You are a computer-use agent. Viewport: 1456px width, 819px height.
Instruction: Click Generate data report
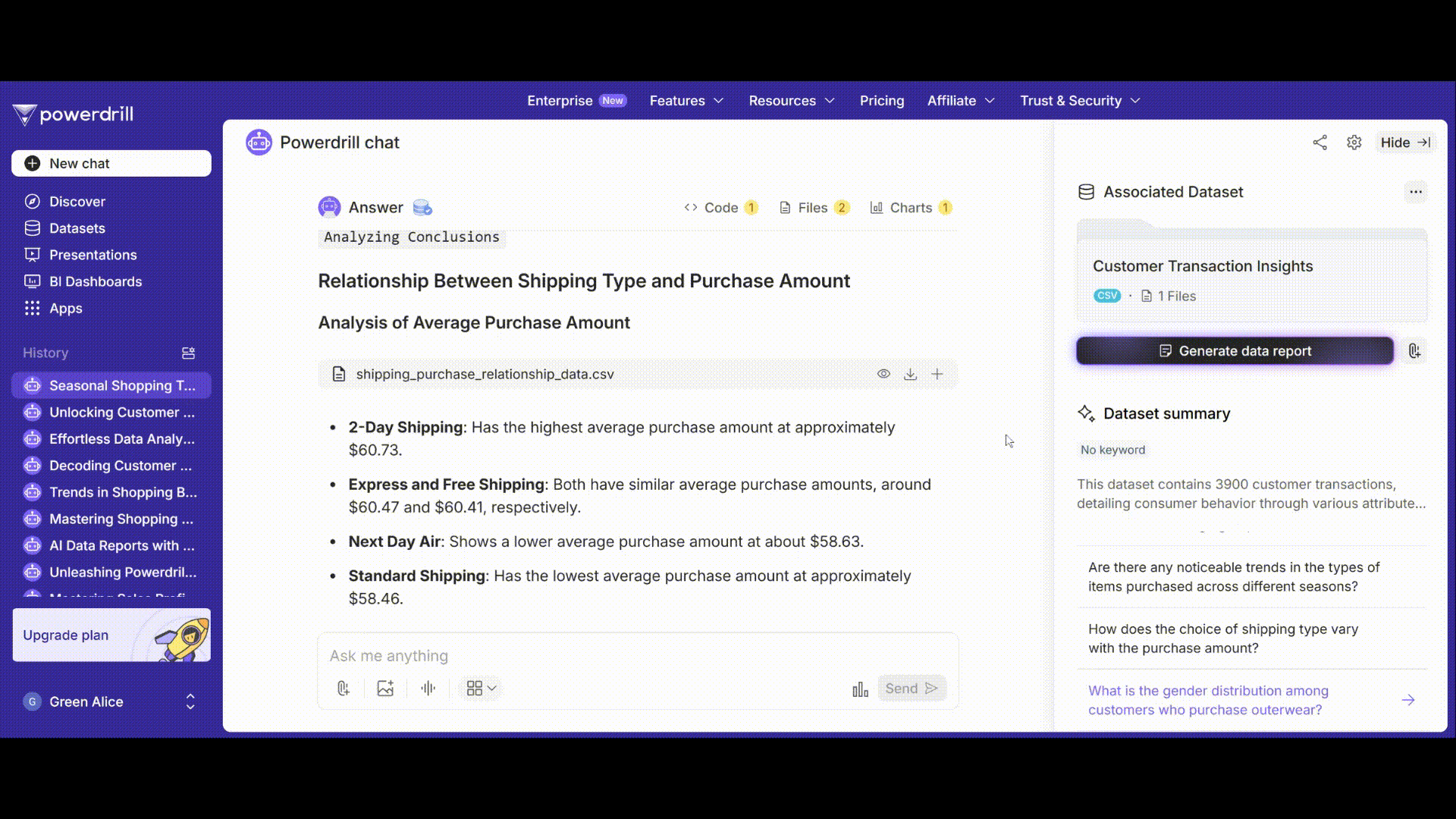pyautogui.click(x=1235, y=351)
